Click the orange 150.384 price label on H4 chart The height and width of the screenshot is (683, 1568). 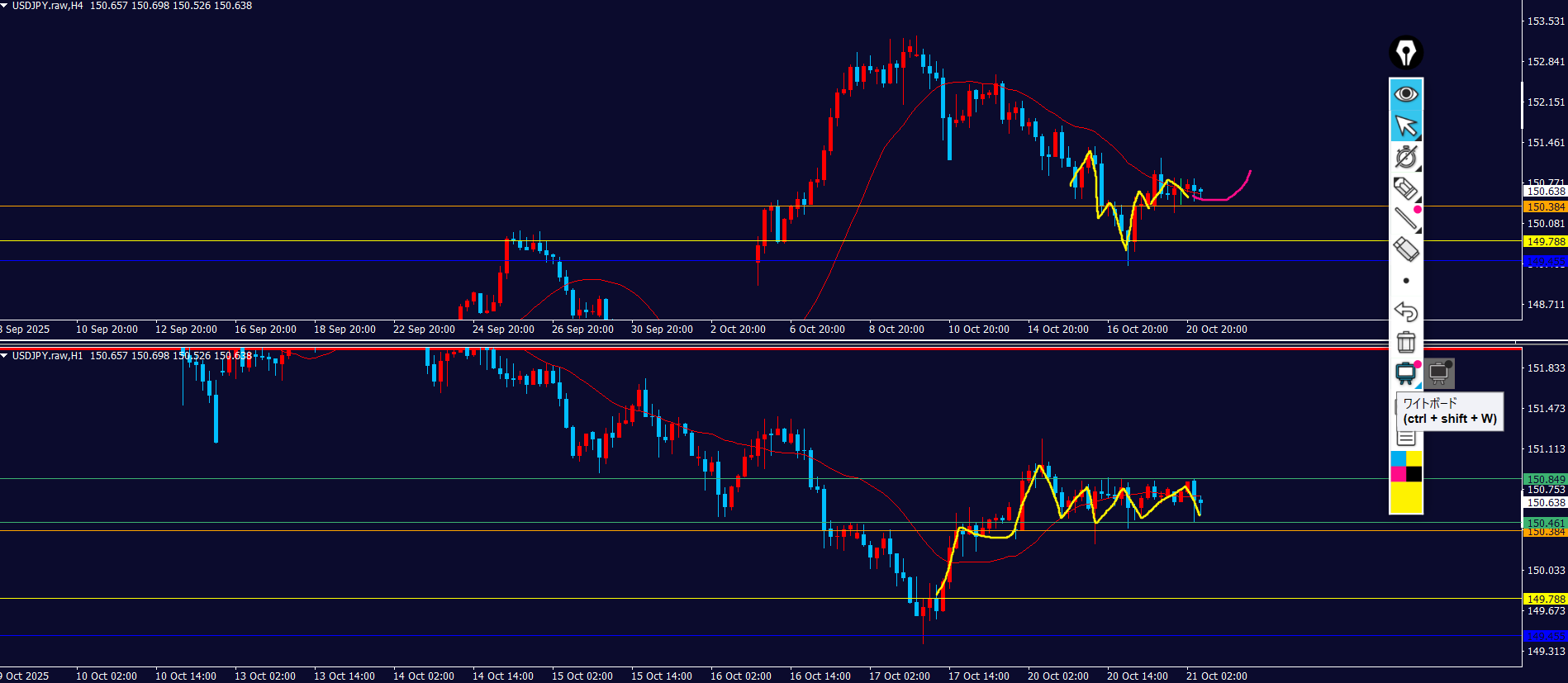coord(1545,207)
